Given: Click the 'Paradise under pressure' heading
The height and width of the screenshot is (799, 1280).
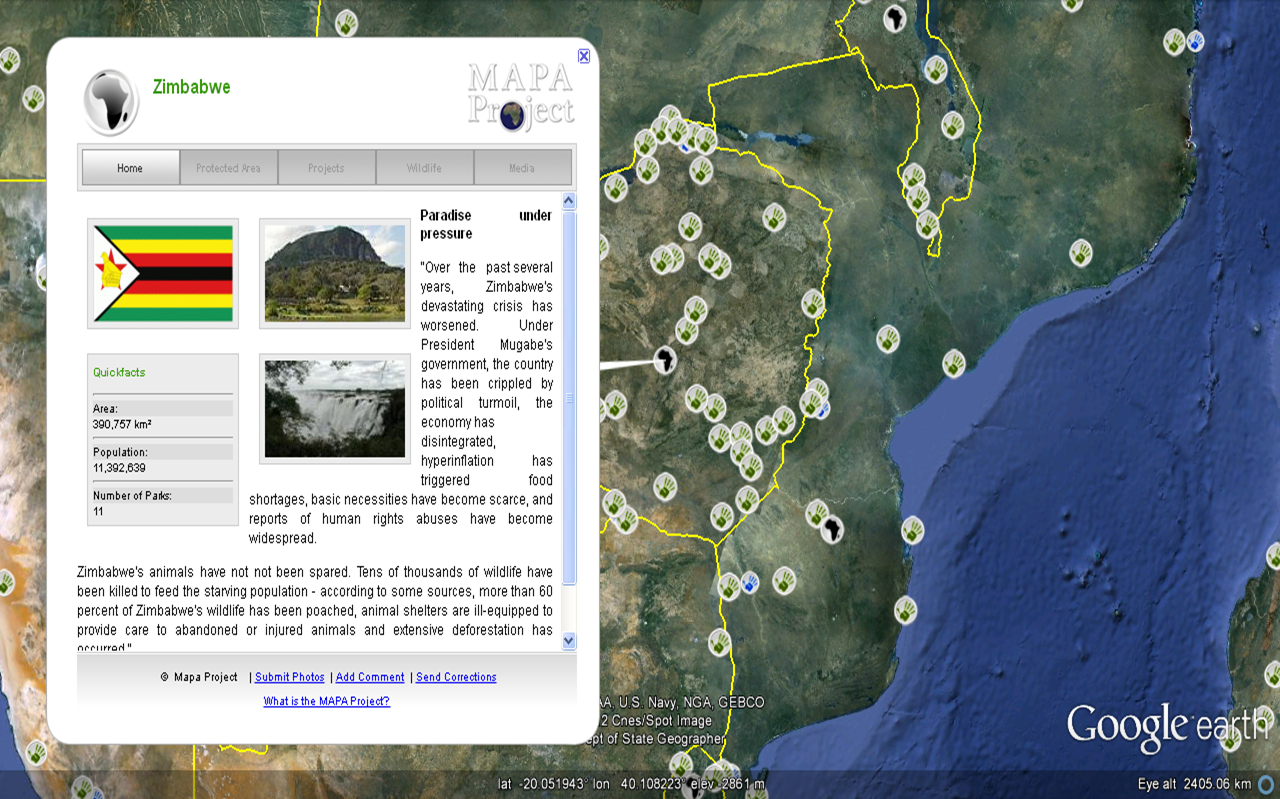Looking at the screenshot, I should coord(486,224).
